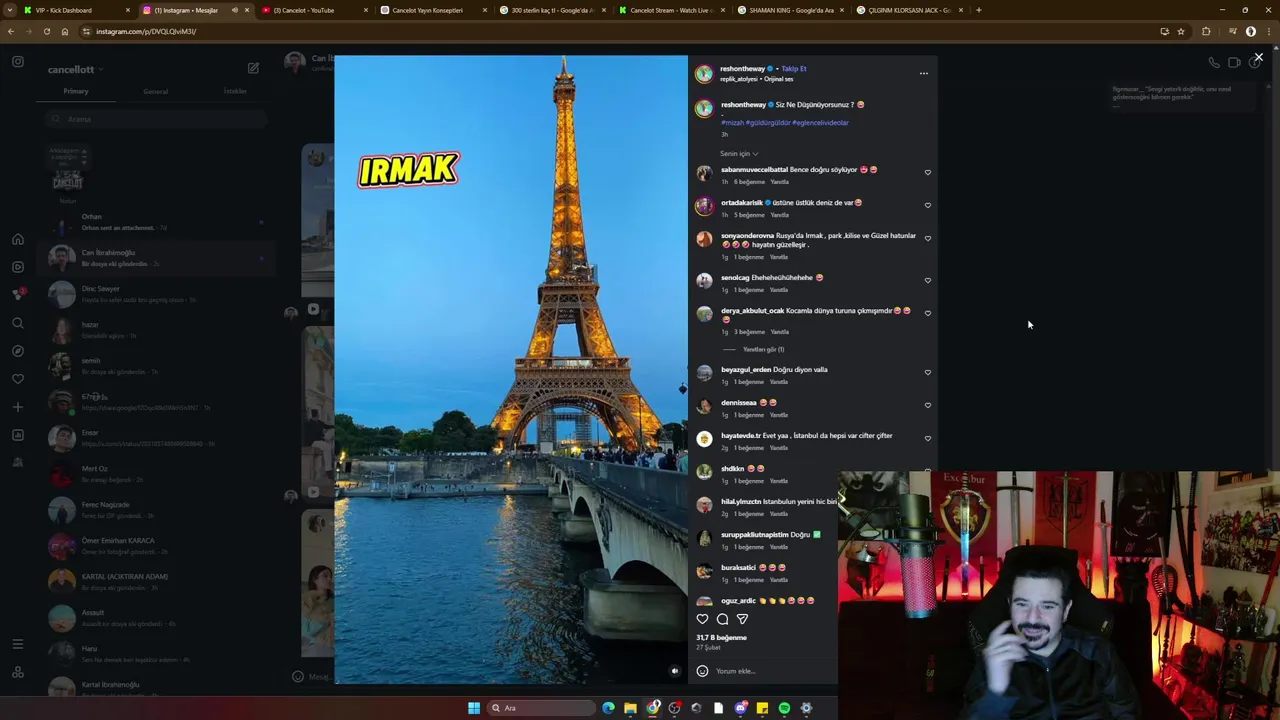Click the 'Arama' search field in messages
Viewport: 1280px width, 720px height.
tap(156, 119)
